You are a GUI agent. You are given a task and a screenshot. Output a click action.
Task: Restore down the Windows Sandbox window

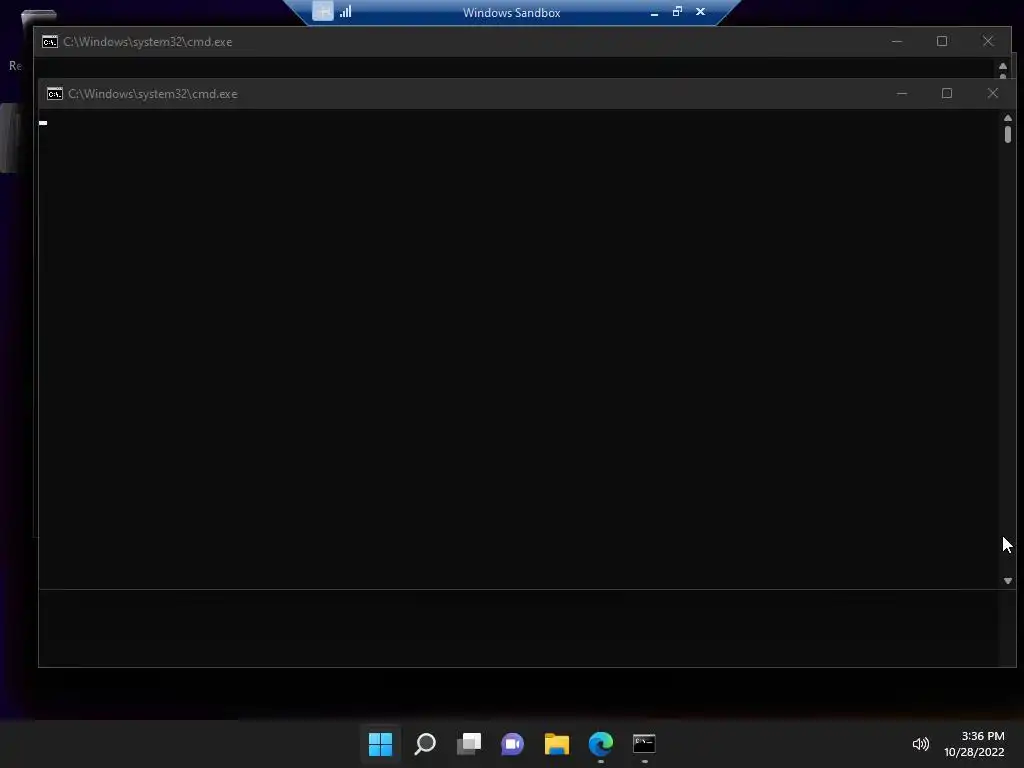tap(677, 11)
